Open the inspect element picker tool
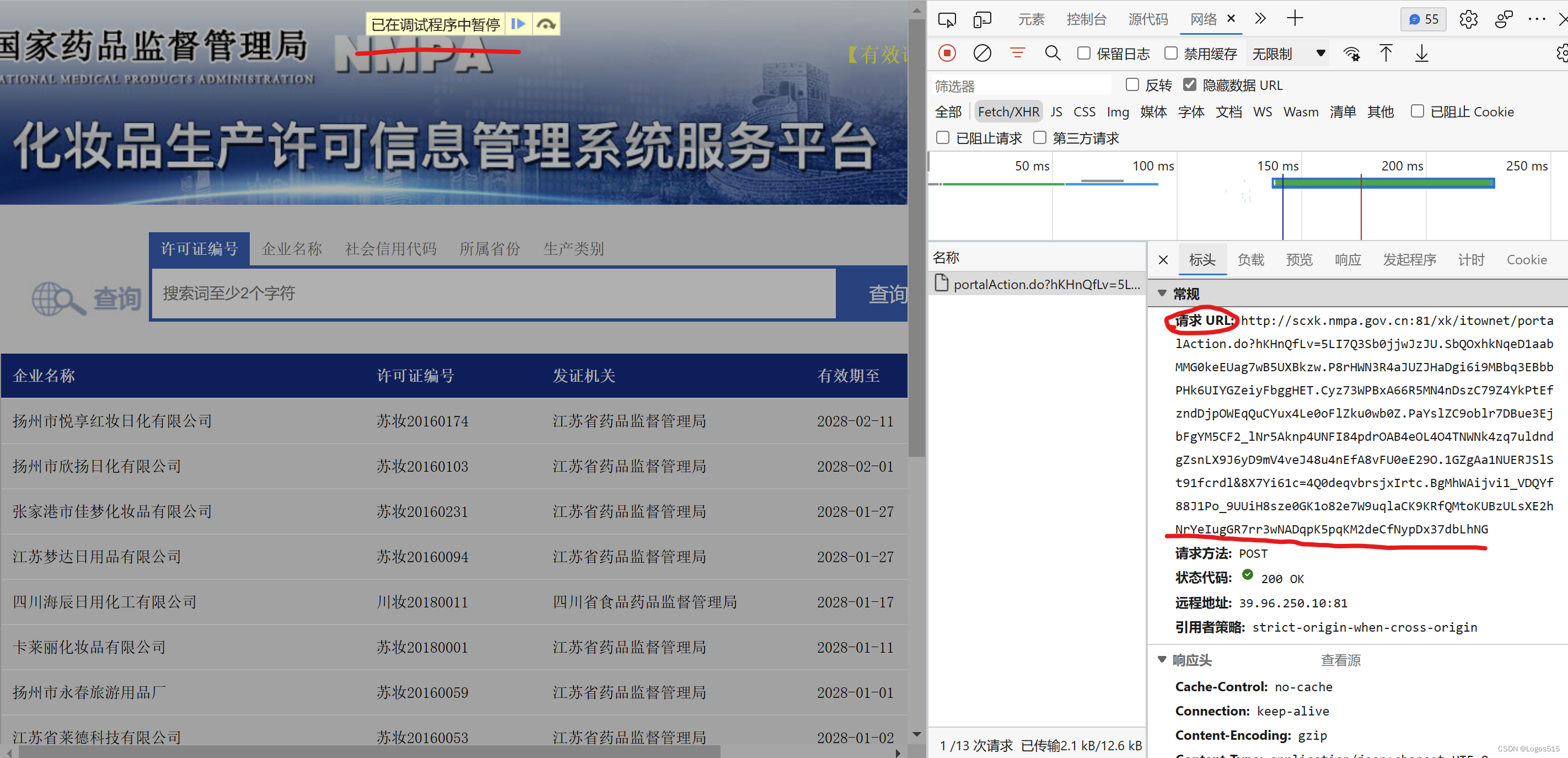Viewport: 1568px width, 758px height. point(947,19)
